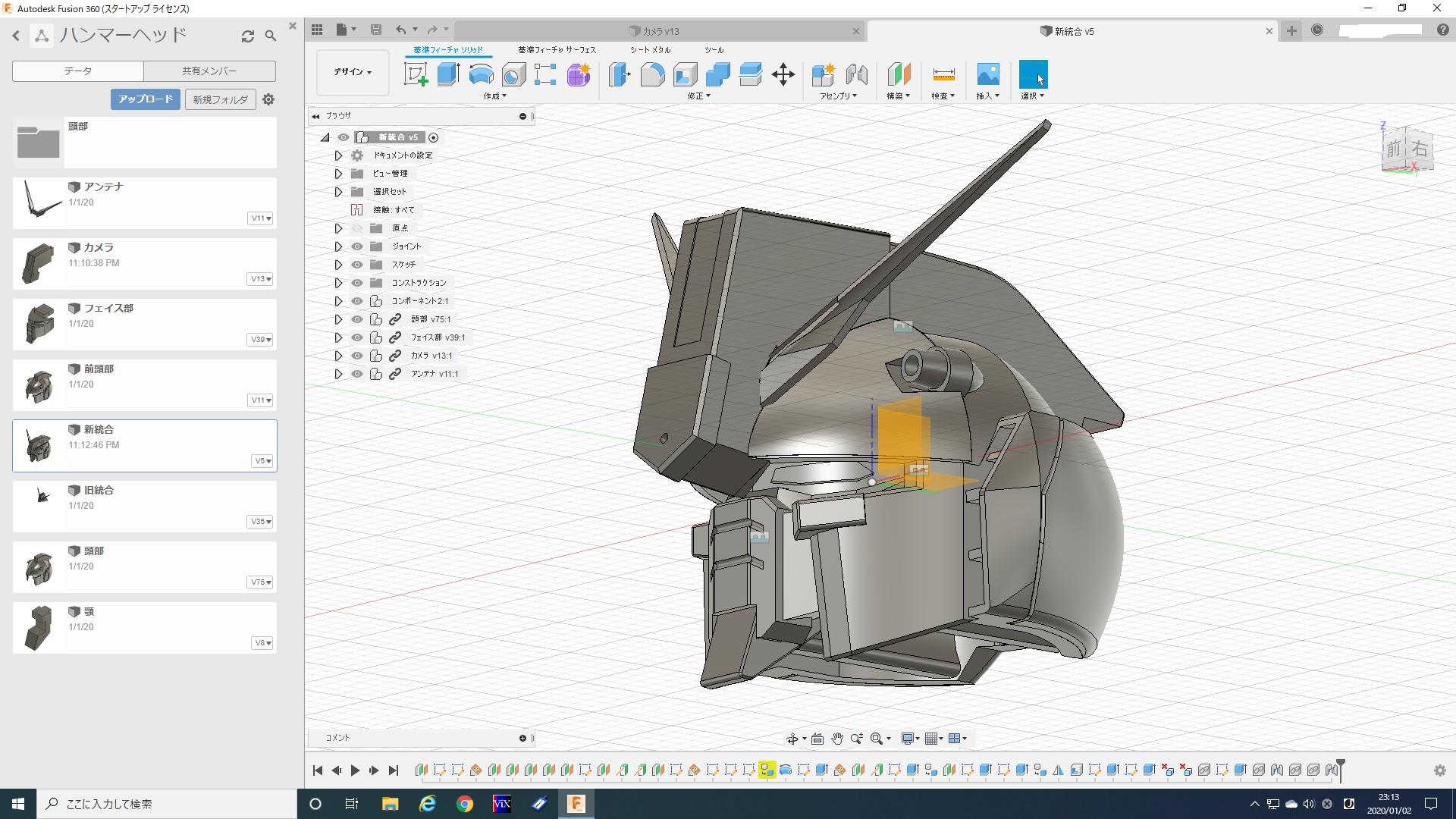Click the Insert image icon

tap(987, 74)
